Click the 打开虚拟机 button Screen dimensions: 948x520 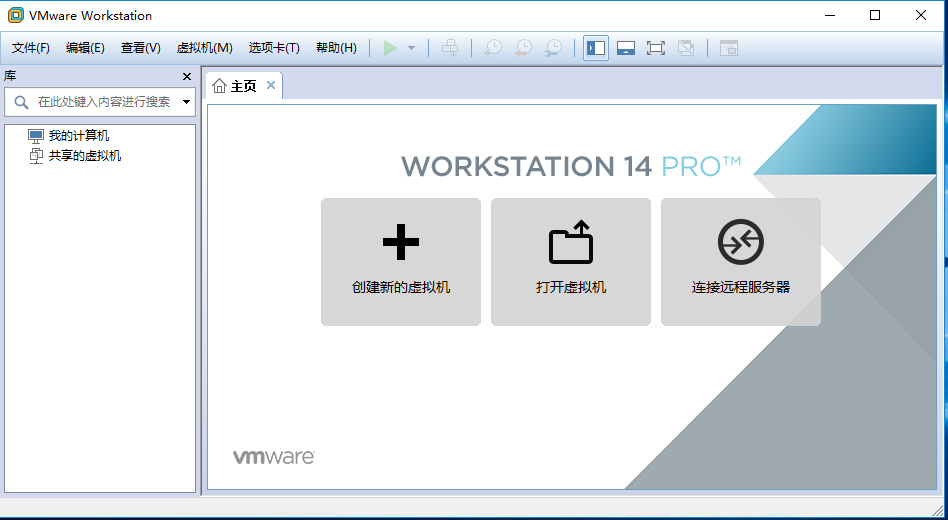[571, 262]
